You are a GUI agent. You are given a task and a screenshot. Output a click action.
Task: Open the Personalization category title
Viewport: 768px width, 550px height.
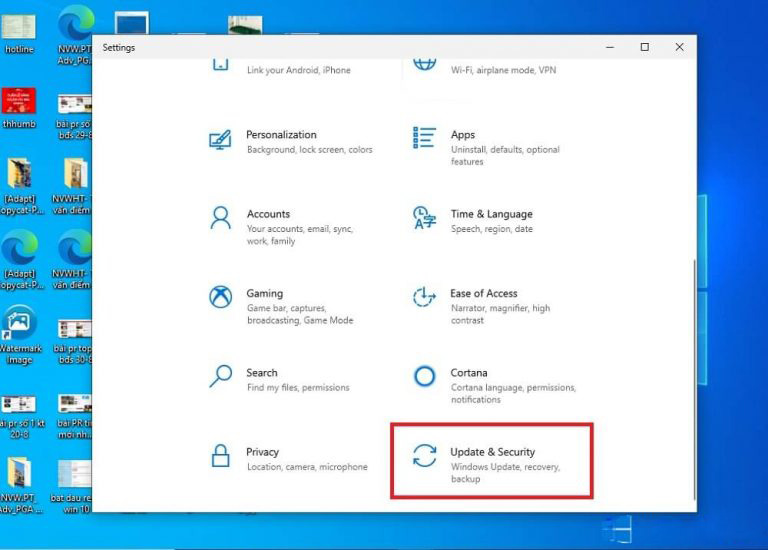pos(281,135)
